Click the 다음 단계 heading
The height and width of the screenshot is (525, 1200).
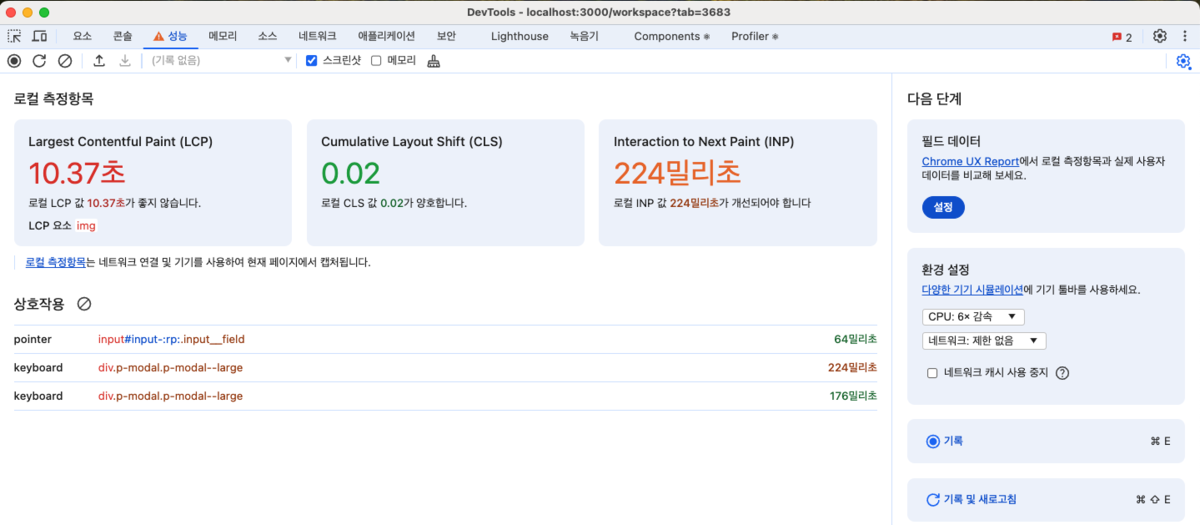pyautogui.click(x=934, y=99)
